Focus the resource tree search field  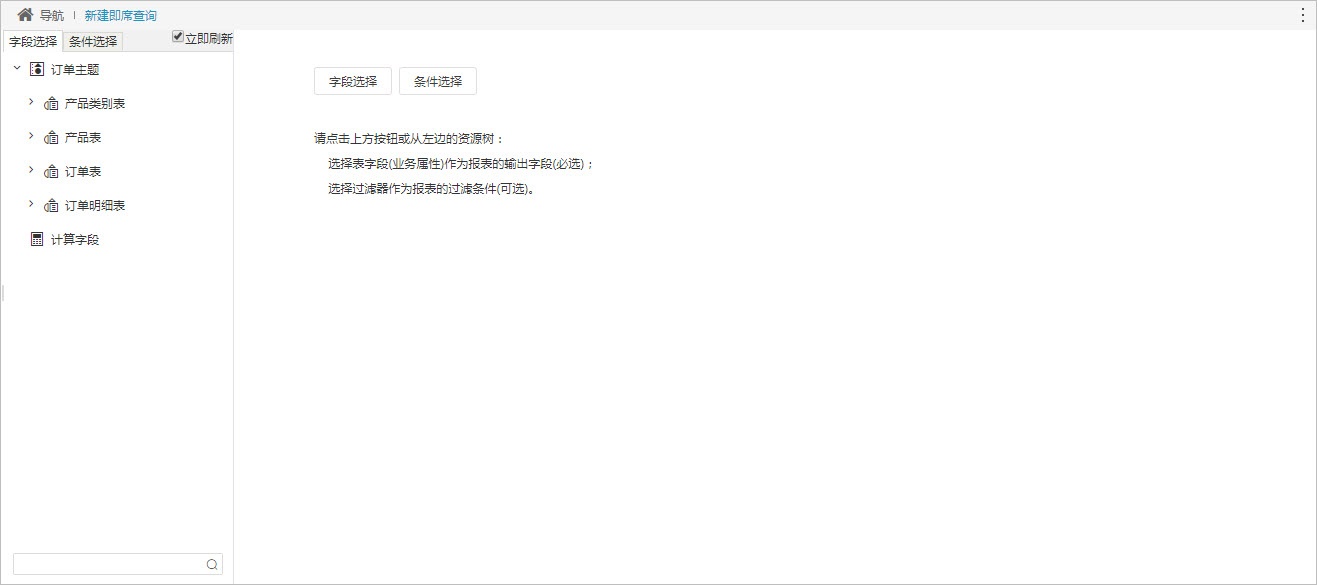[118, 564]
